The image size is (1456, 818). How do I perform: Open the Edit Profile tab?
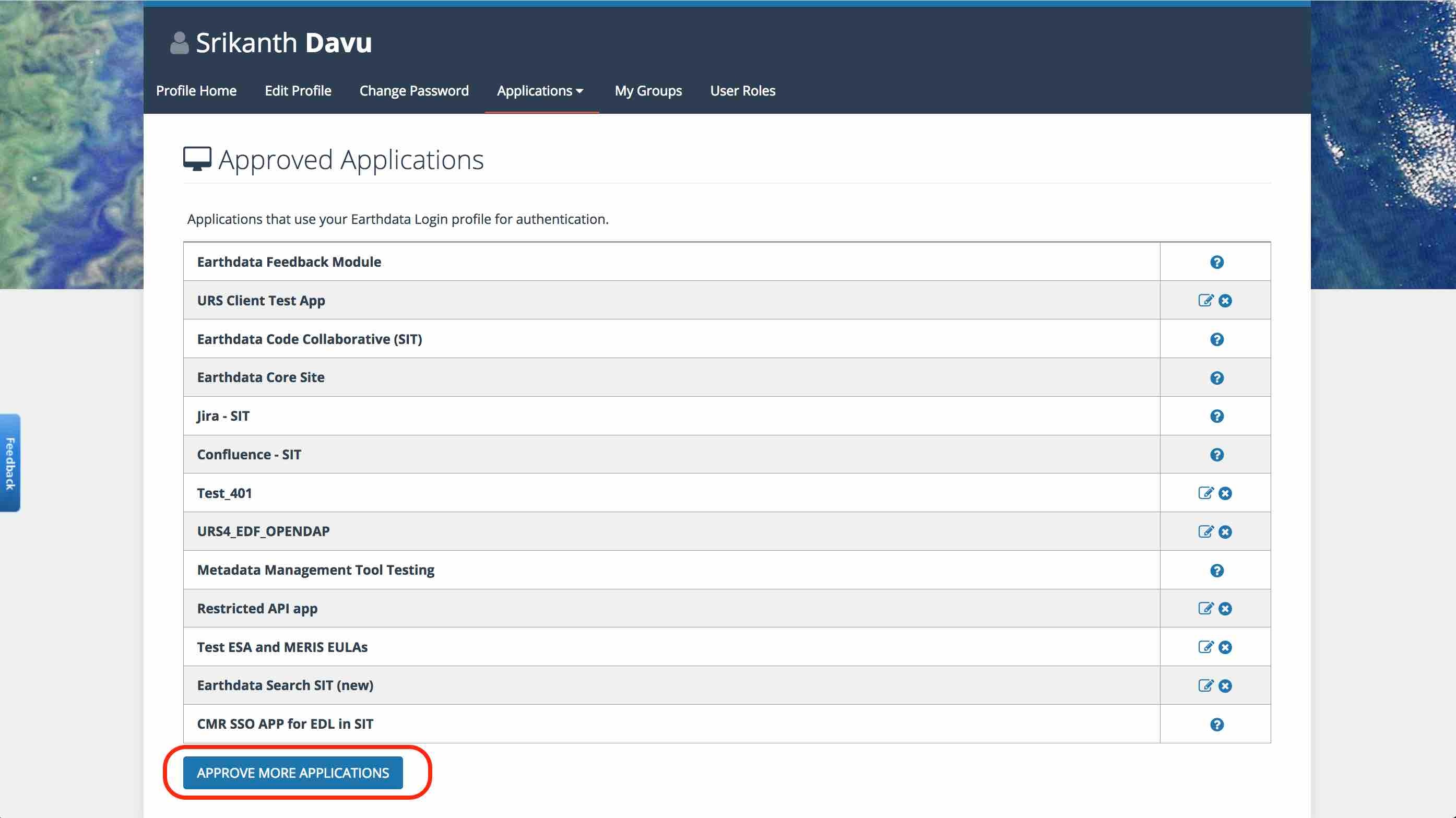coord(298,90)
